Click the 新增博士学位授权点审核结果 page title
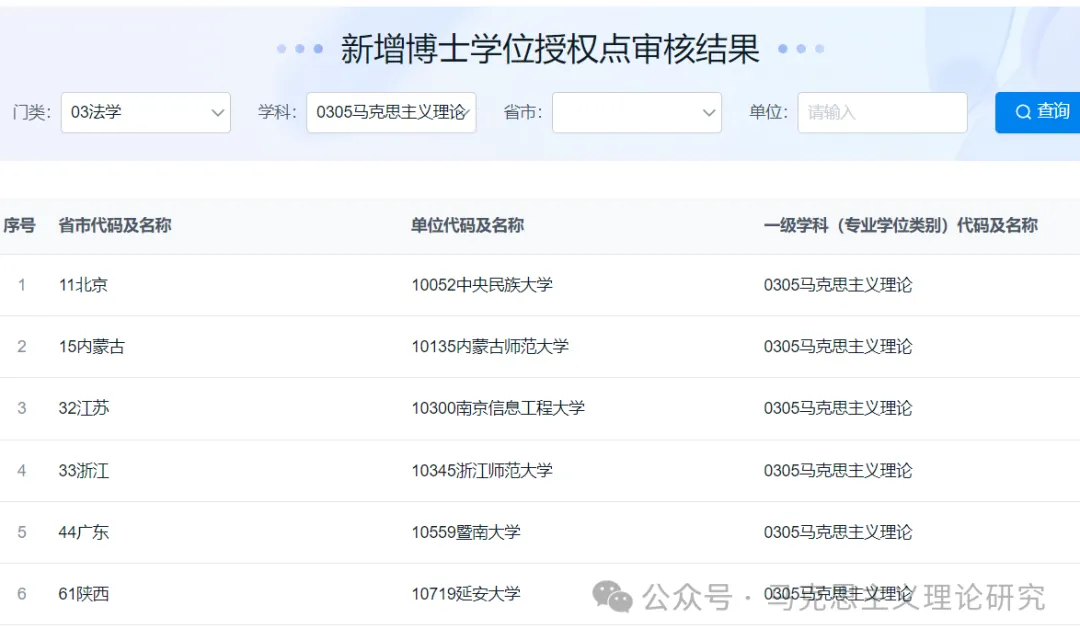1080x640 pixels. click(550, 49)
